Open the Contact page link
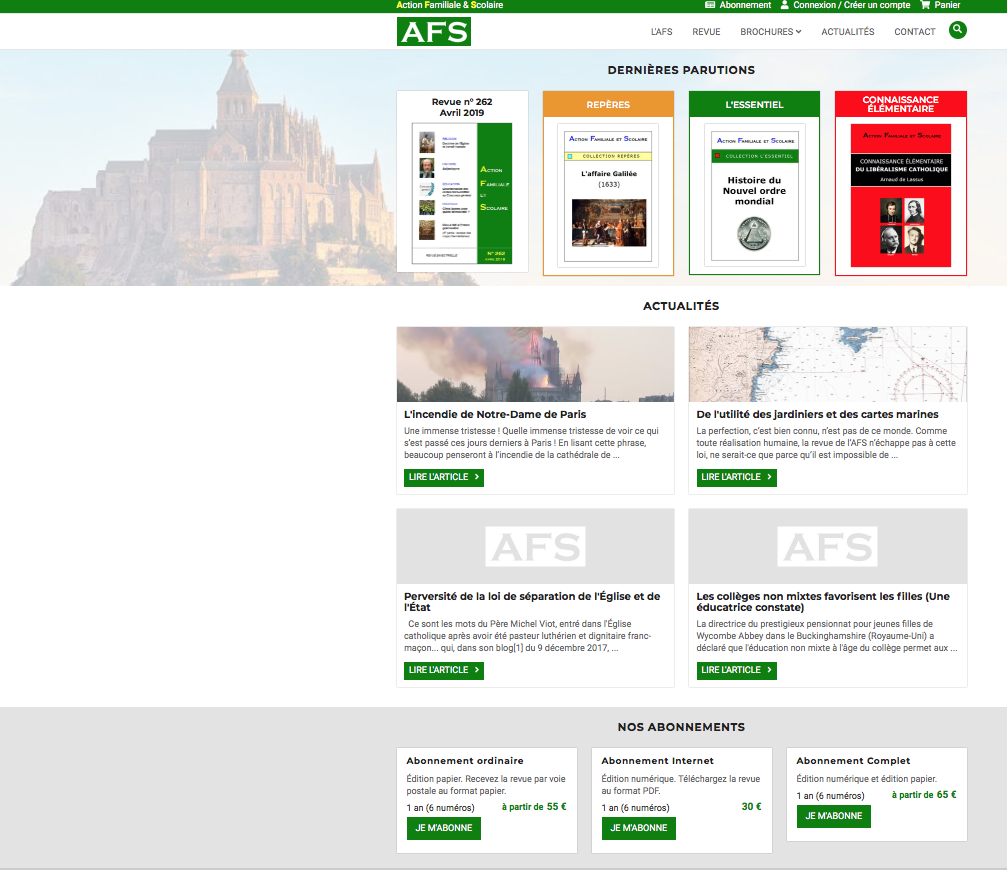 (x=914, y=32)
